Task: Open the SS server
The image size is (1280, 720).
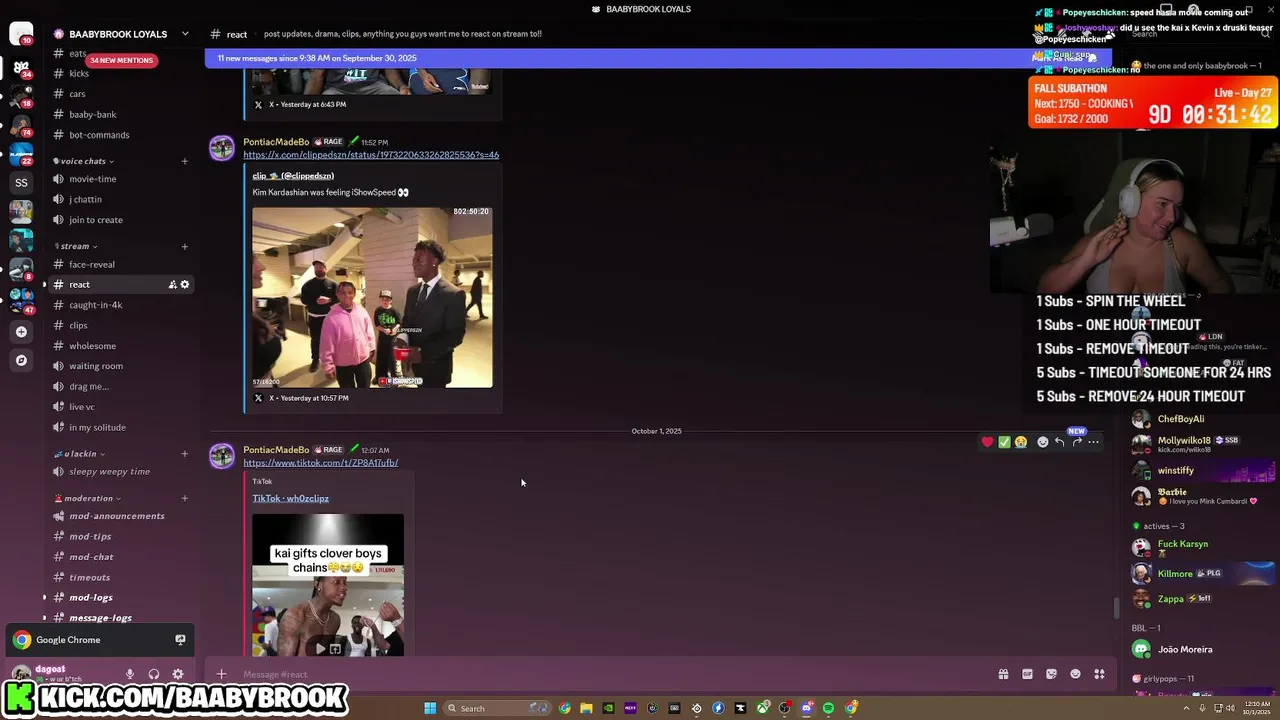Action: (21, 183)
